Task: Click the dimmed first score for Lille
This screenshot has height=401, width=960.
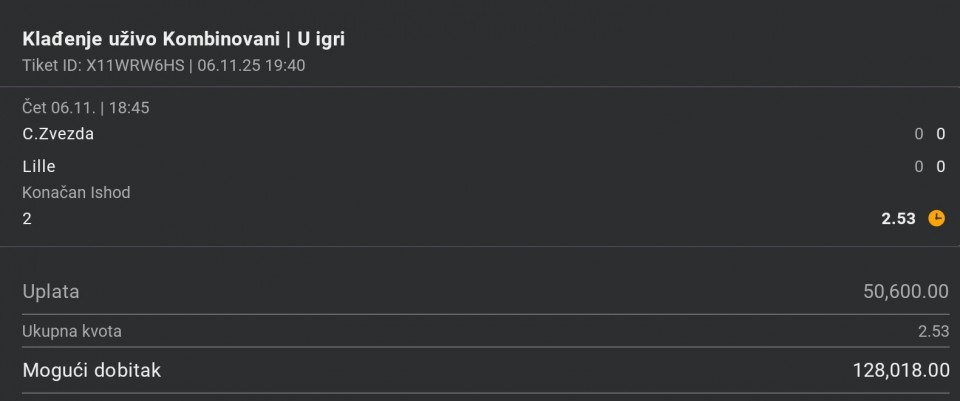Action: click(x=918, y=167)
